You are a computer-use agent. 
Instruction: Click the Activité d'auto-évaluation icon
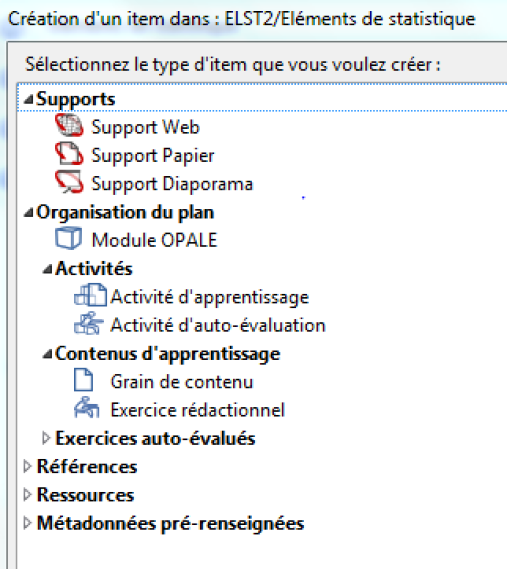[89, 323]
